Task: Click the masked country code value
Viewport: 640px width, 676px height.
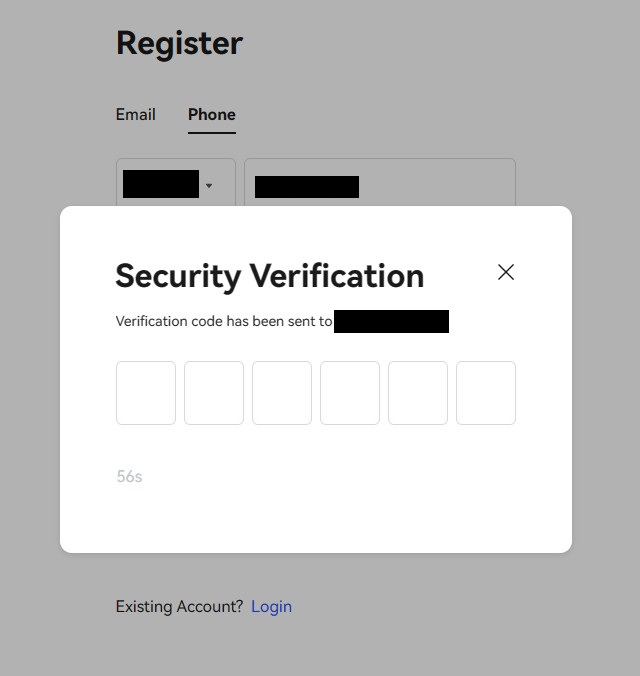Action: point(161,185)
